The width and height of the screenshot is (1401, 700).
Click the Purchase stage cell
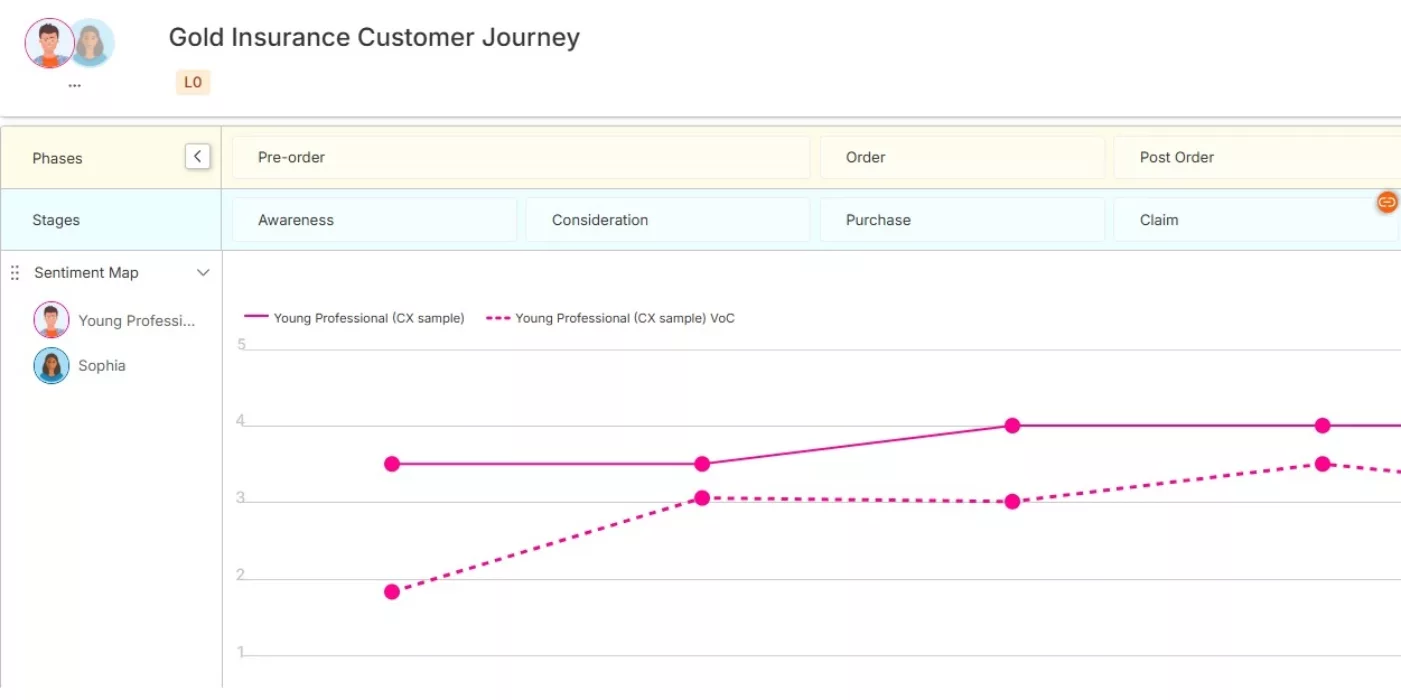(x=961, y=220)
